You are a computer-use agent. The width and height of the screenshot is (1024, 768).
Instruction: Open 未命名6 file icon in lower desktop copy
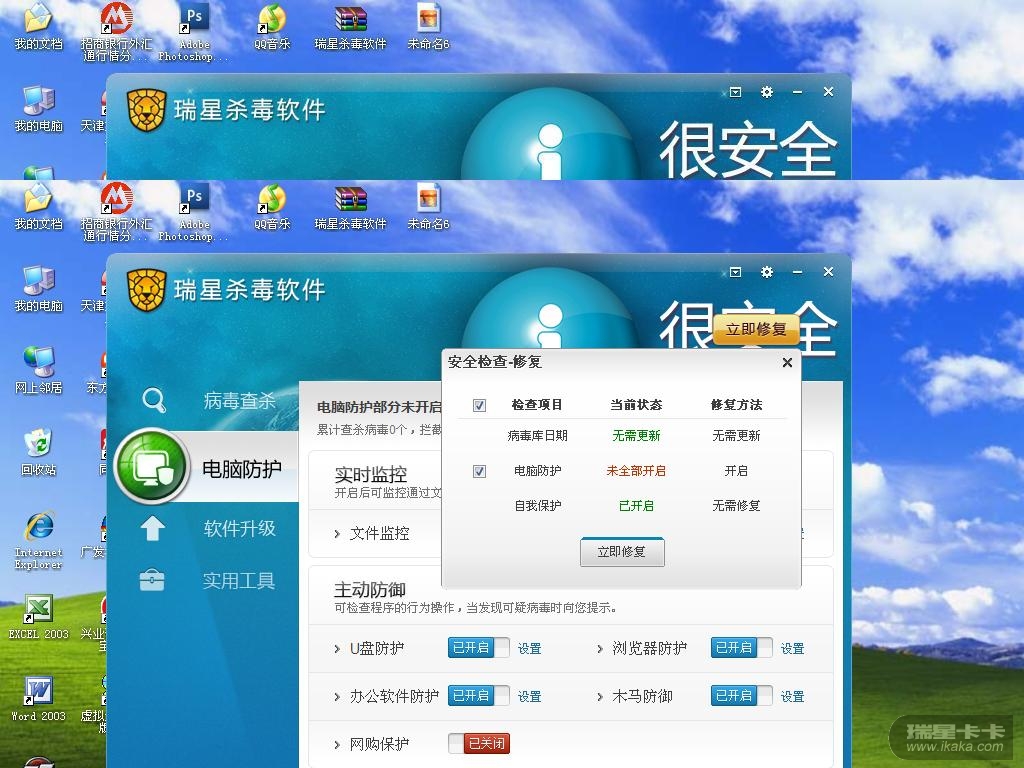(x=428, y=206)
